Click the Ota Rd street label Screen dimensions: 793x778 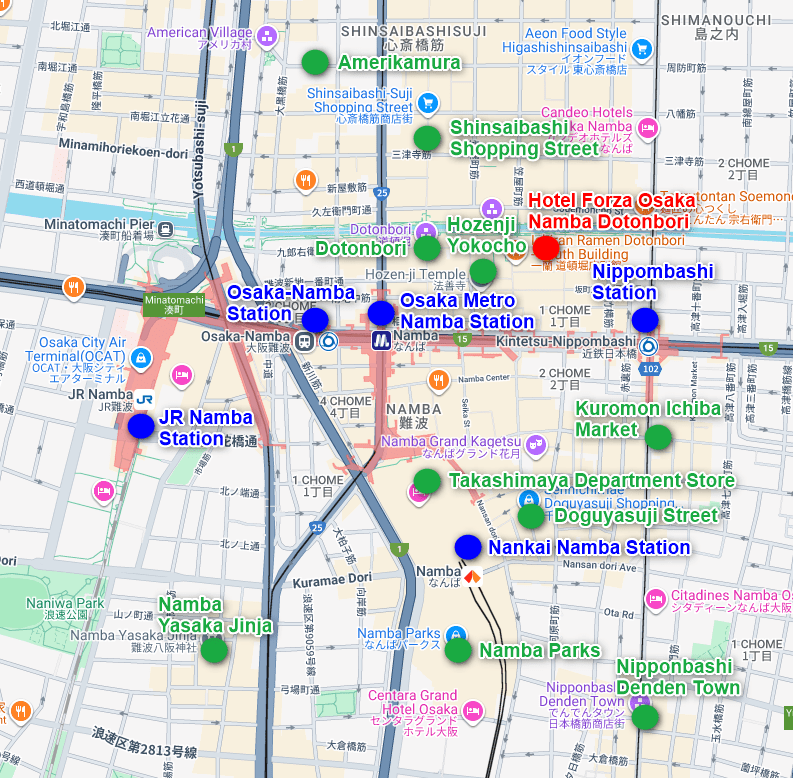point(619,613)
